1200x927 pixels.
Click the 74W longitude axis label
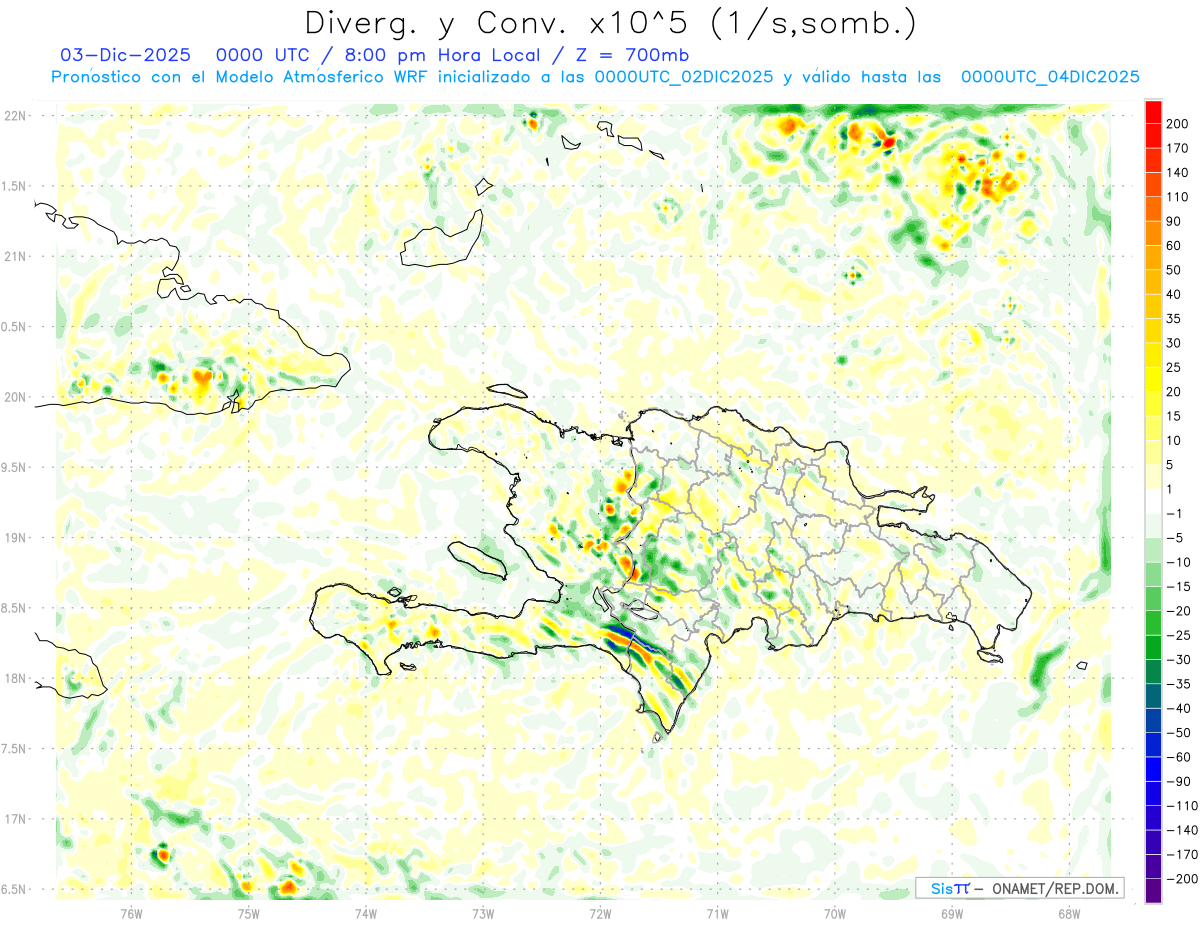click(366, 913)
